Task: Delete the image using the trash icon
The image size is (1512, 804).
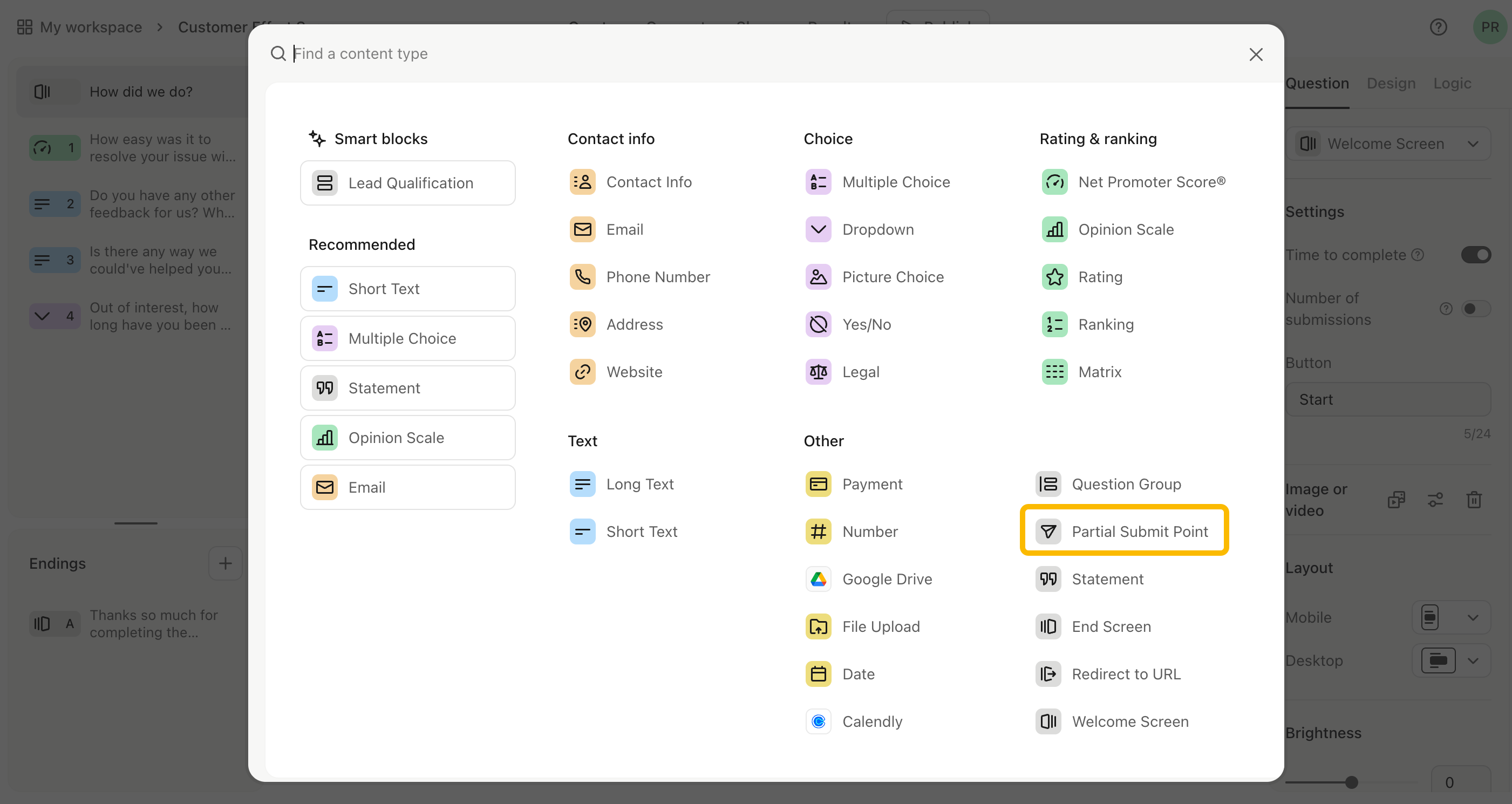Action: click(1474, 500)
